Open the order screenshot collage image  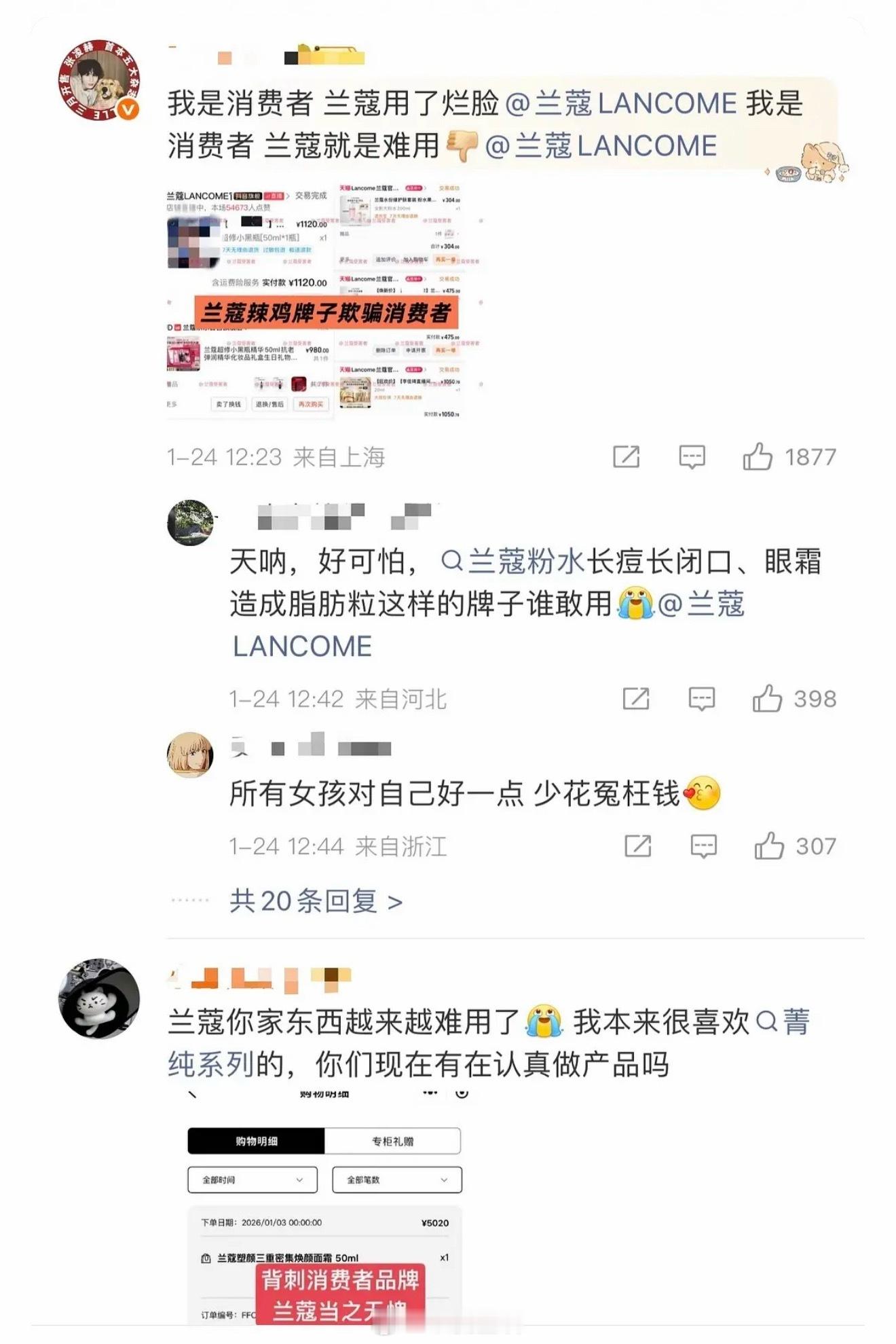click(324, 301)
